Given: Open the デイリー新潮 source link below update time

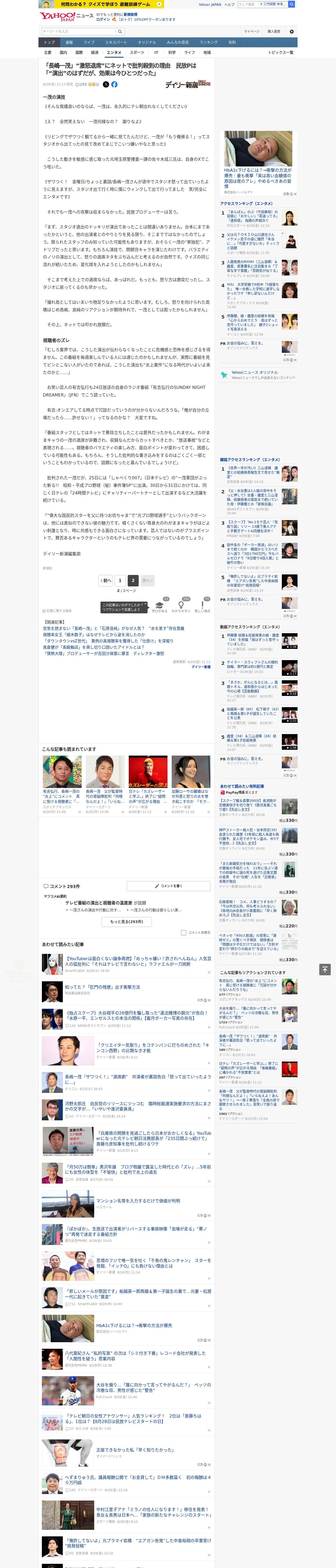Looking at the screenshot, I should [201, 667].
